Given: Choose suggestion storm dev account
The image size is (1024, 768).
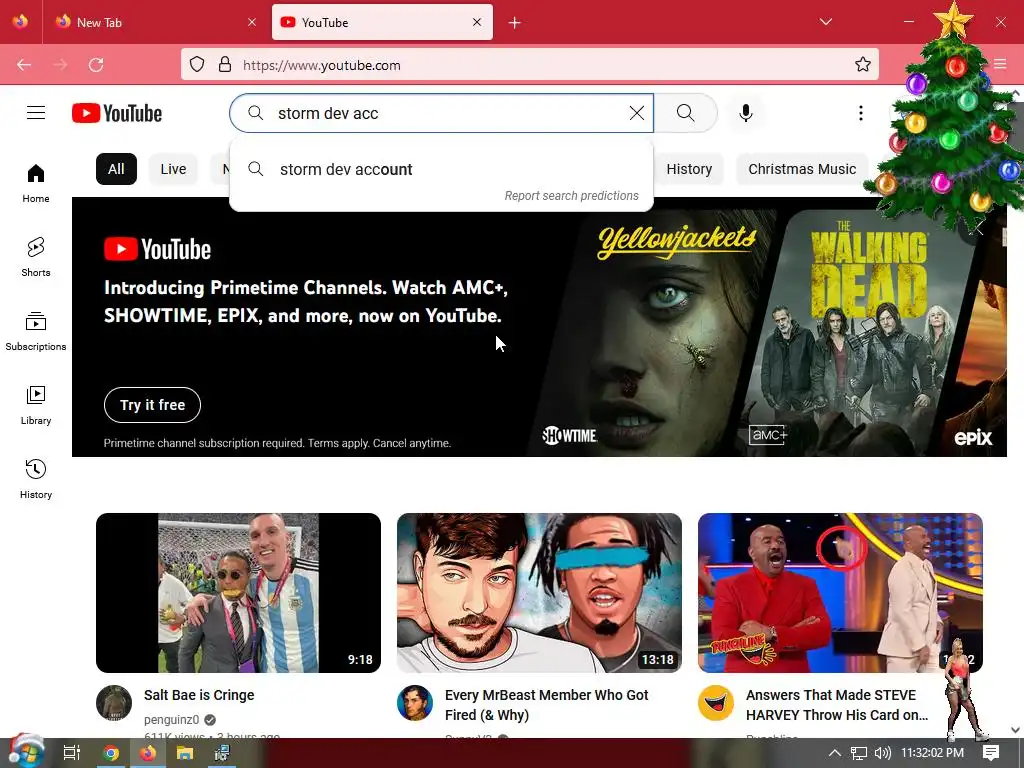Looking at the screenshot, I should pyautogui.click(x=441, y=170).
